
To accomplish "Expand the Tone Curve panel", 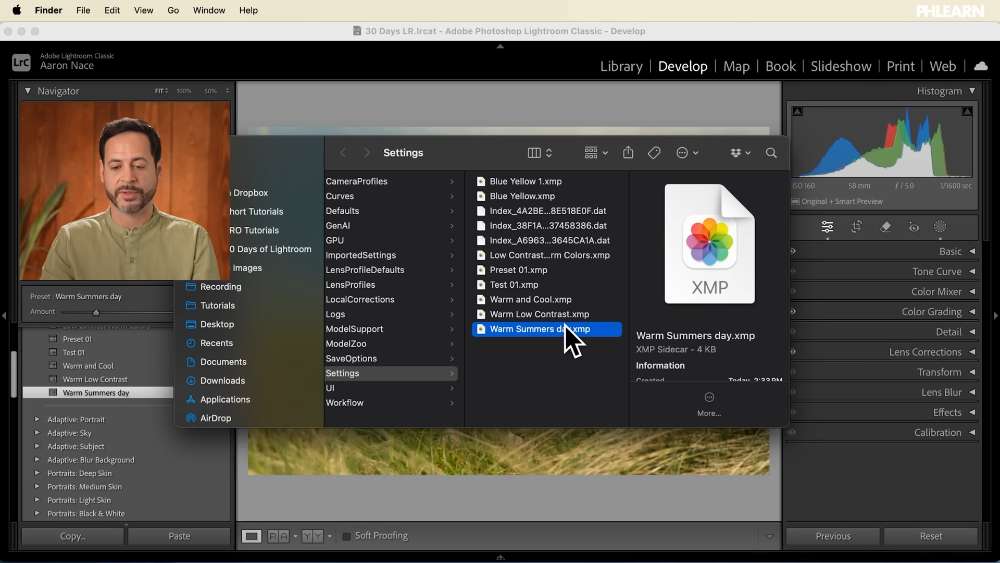I will (x=972, y=272).
